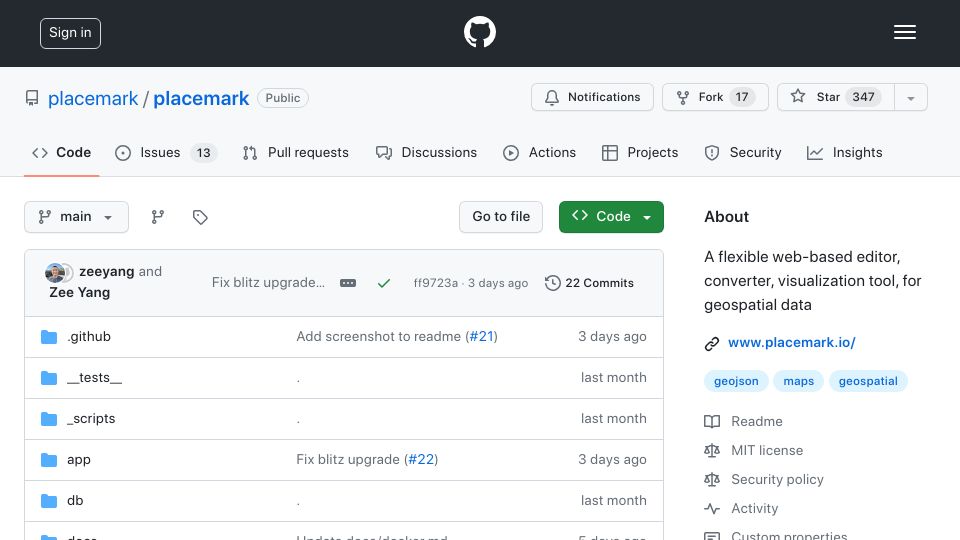
Task: Open the zeeyang author link
Action: (x=107, y=271)
